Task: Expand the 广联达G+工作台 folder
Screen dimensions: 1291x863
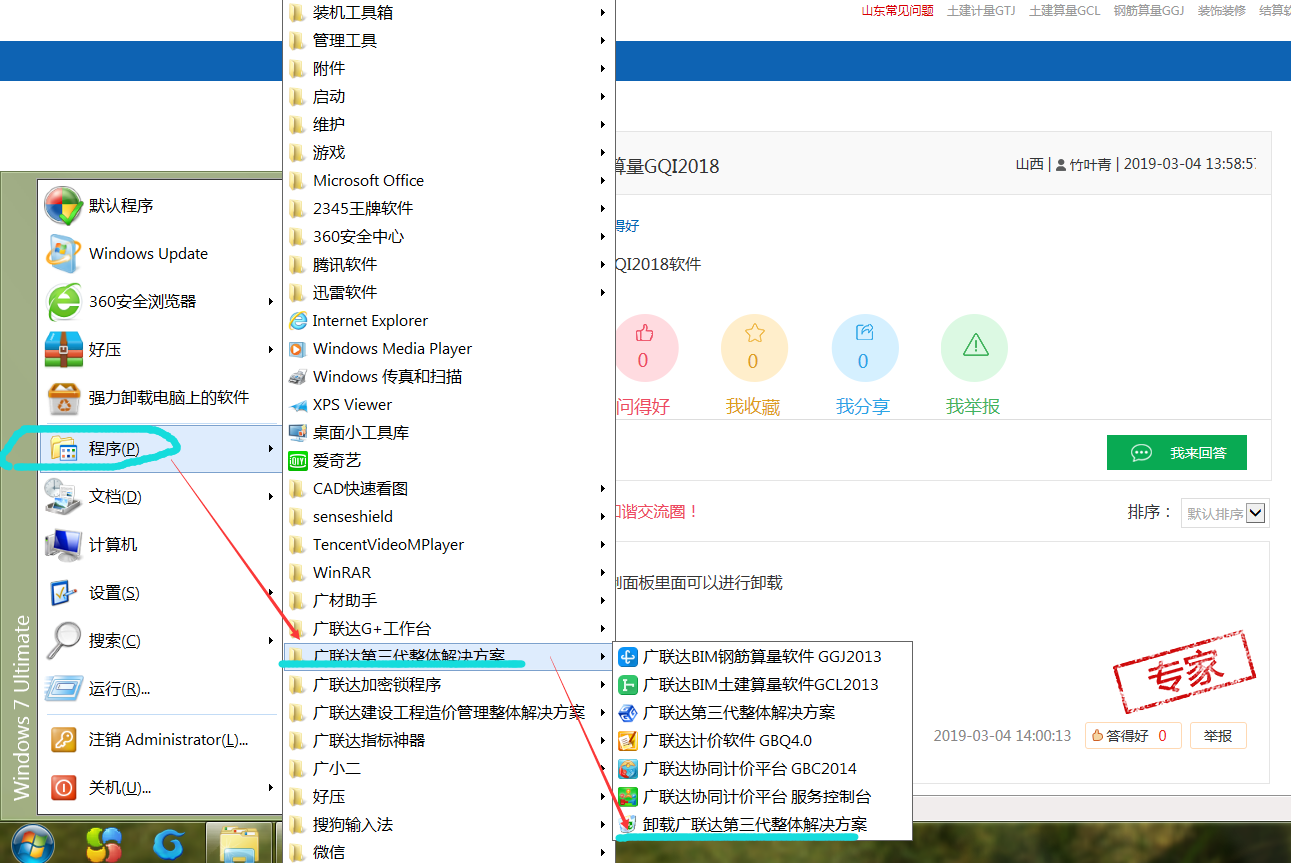Action: (448, 629)
